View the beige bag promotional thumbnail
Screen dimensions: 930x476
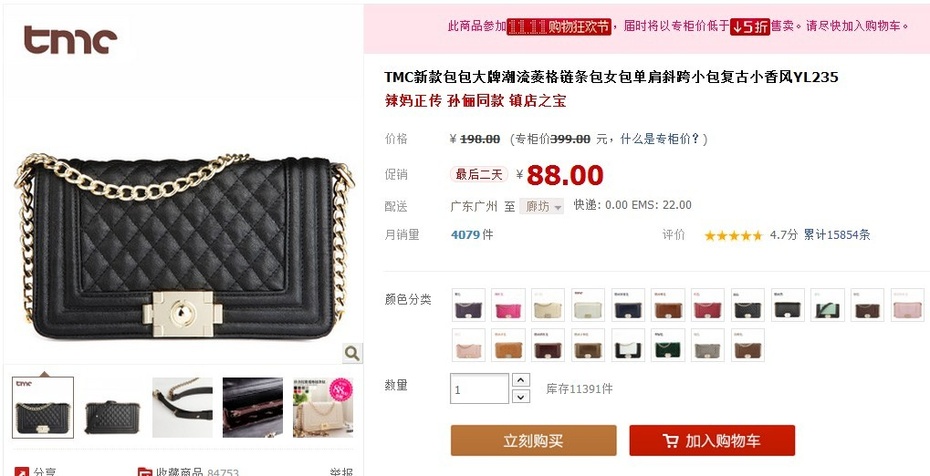pyautogui.click(x=323, y=408)
